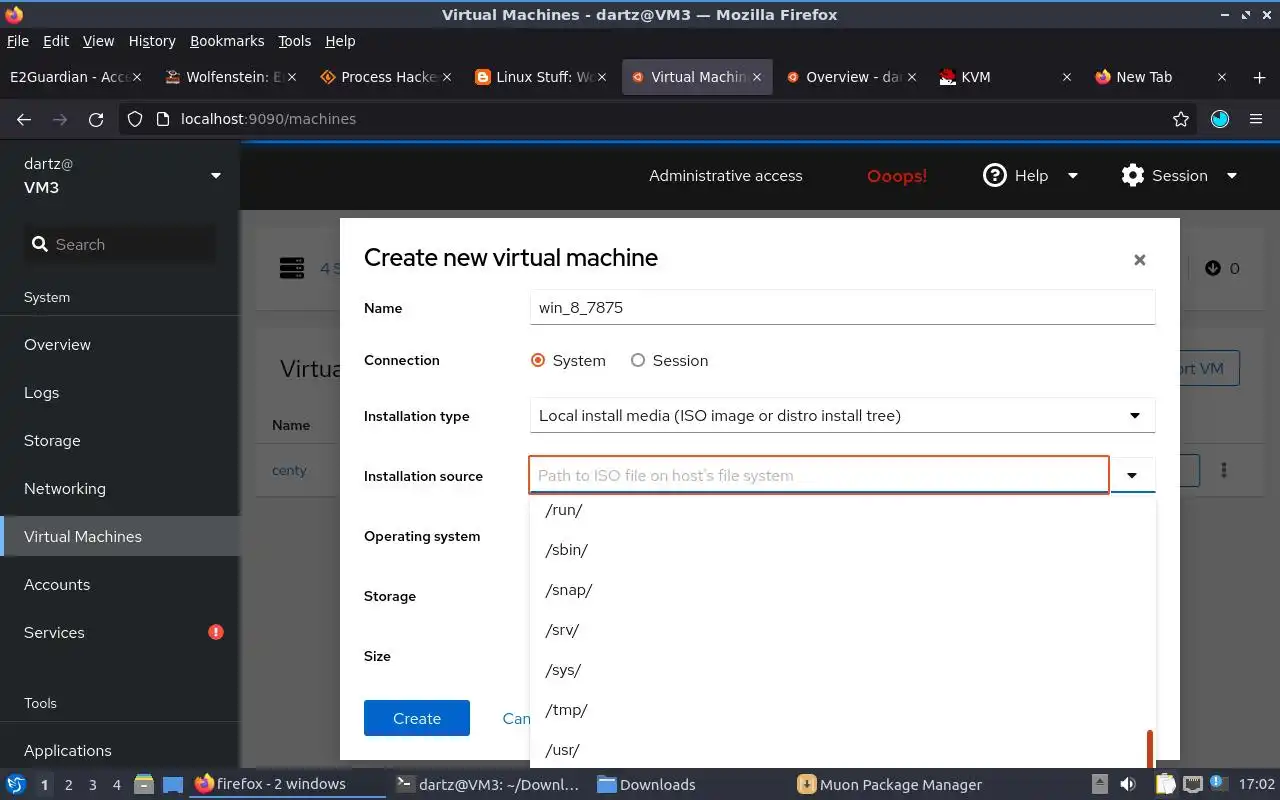
Task: Open the Session gear dropdown menu
Action: point(1180,176)
